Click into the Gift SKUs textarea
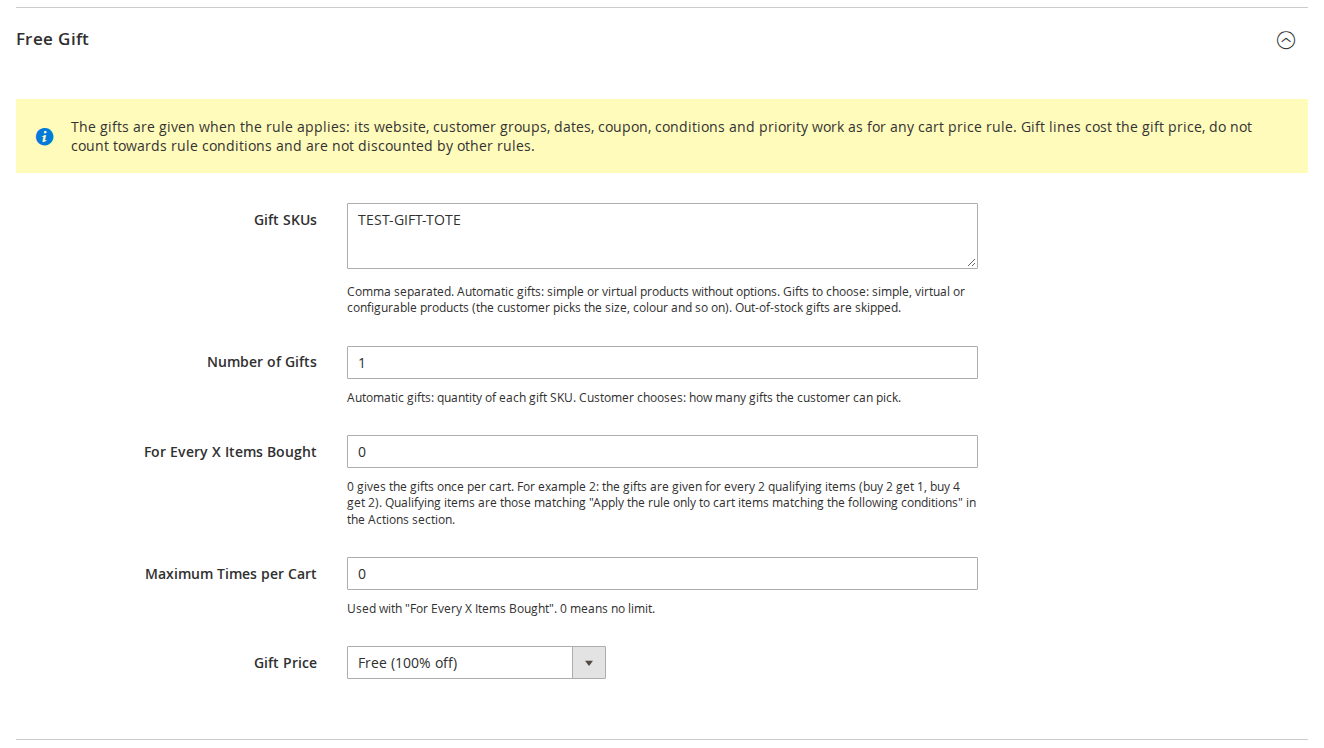This screenshot has width=1324, height=748. [x=662, y=236]
